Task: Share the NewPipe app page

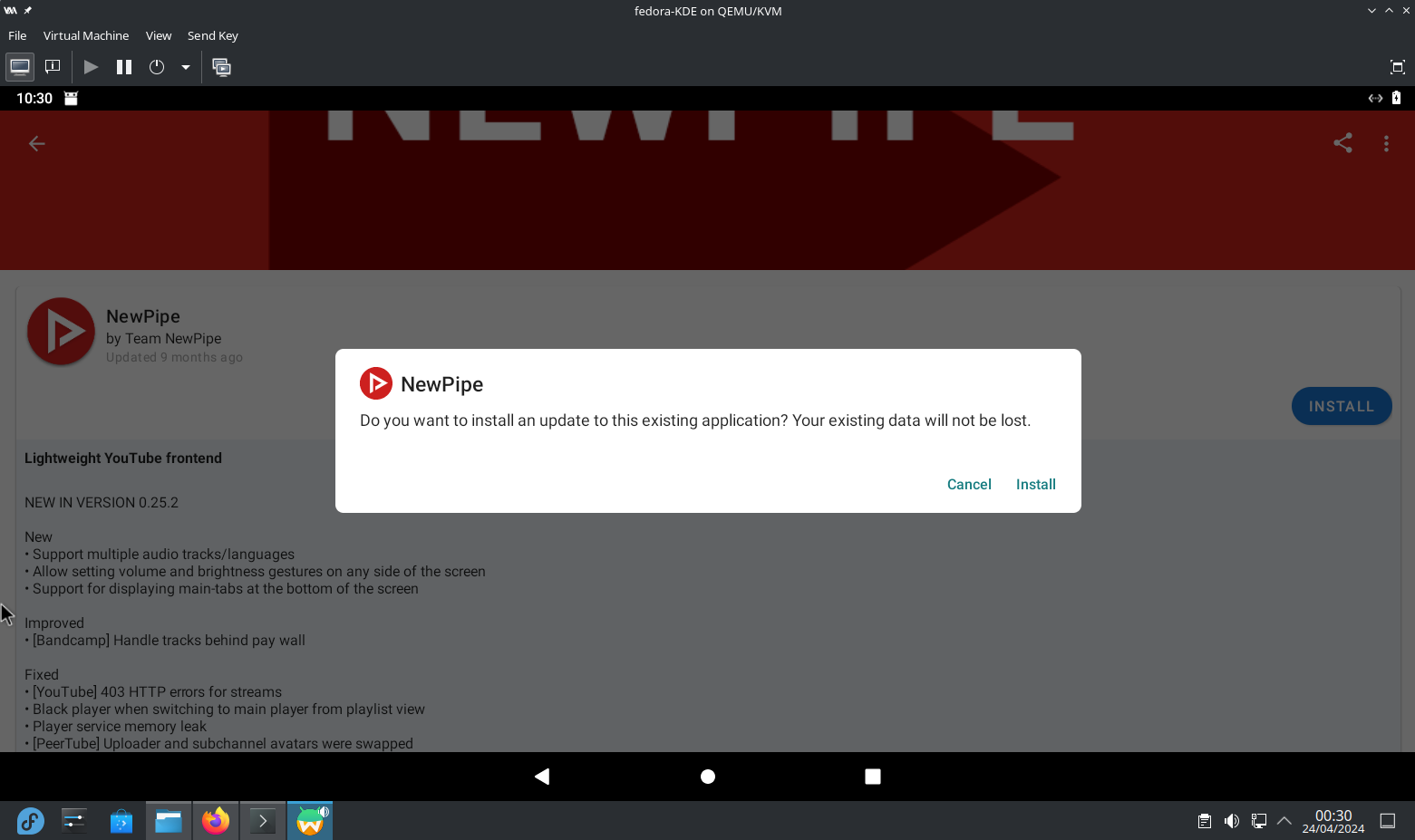Action: click(x=1342, y=143)
